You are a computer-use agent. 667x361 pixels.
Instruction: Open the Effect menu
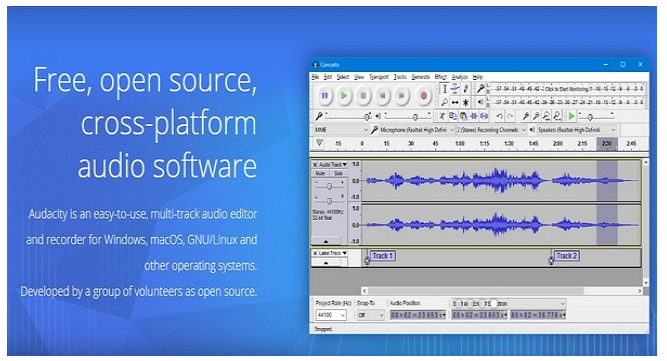pos(441,77)
